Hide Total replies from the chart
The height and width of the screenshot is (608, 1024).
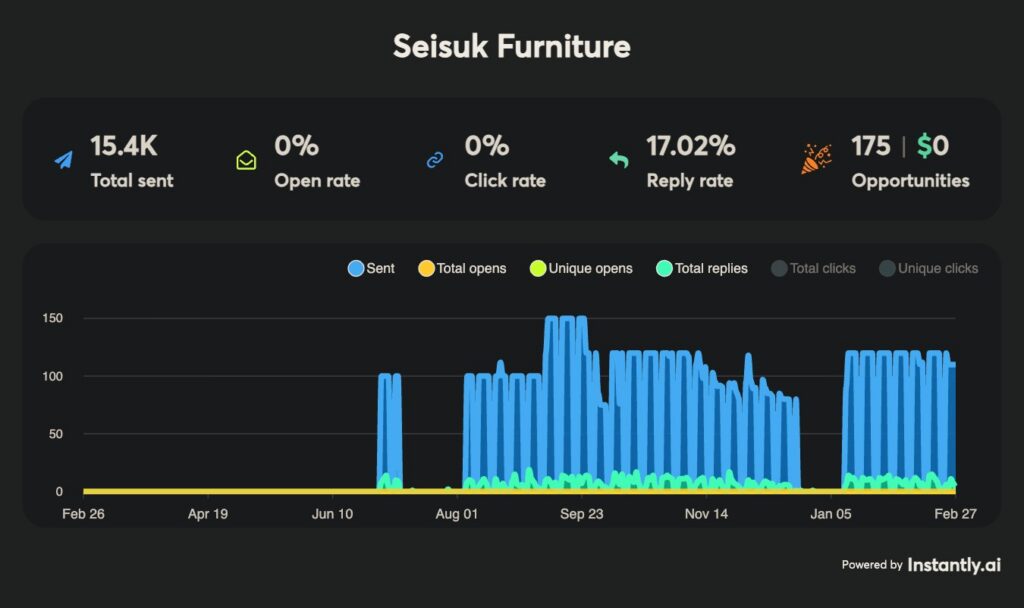pos(701,268)
